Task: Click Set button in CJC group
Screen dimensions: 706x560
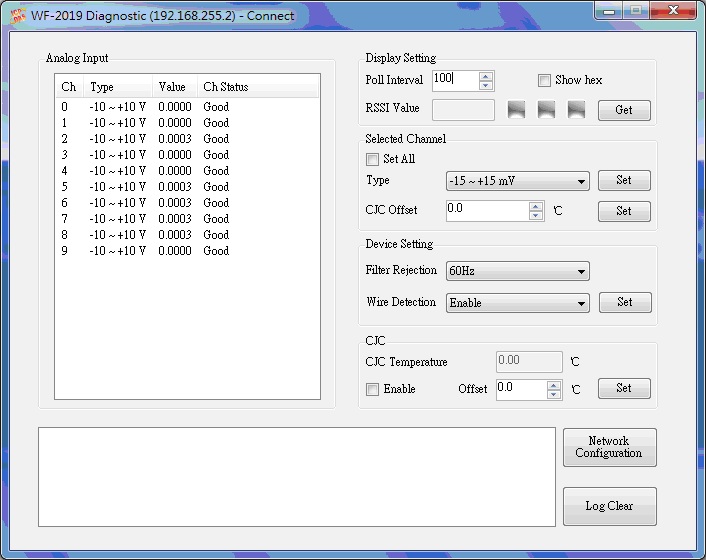Action: pos(624,388)
